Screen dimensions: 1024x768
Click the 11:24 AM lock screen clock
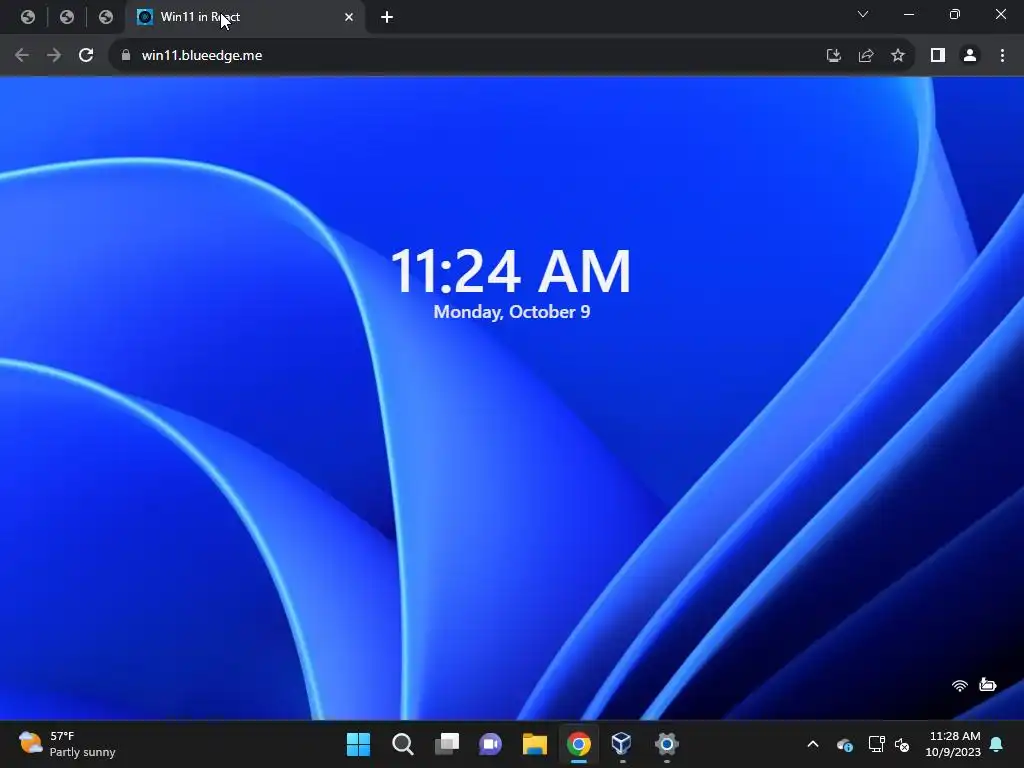(x=511, y=272)
